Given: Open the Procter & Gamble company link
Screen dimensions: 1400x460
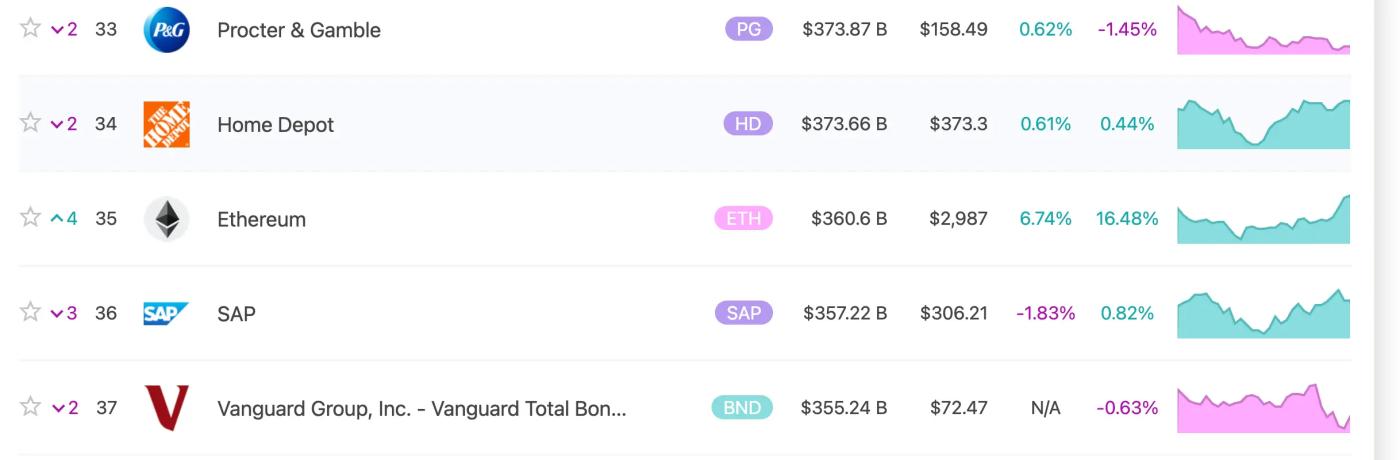Looking at the screenshot, I should point(298,30).
